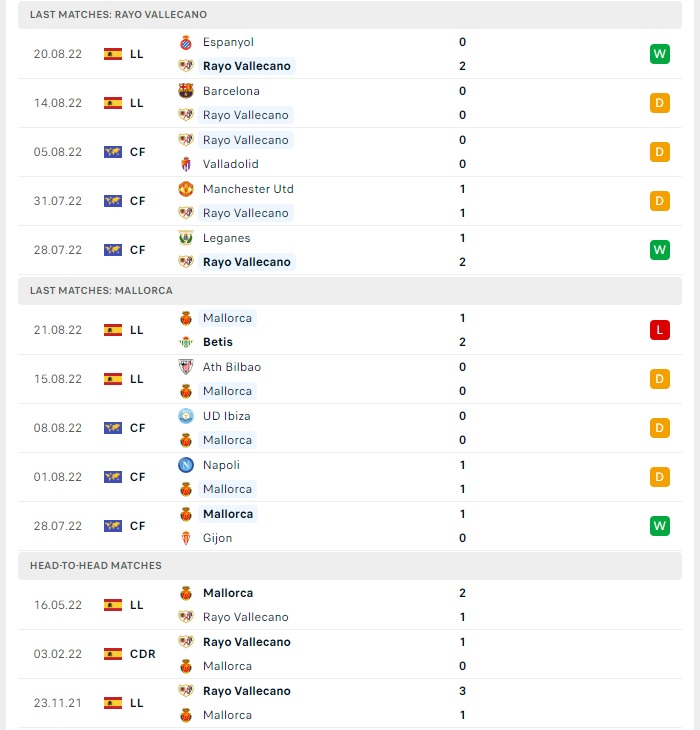
Task: Click the Ath Bilbao crest icon
Action: (x=186, y=367)
